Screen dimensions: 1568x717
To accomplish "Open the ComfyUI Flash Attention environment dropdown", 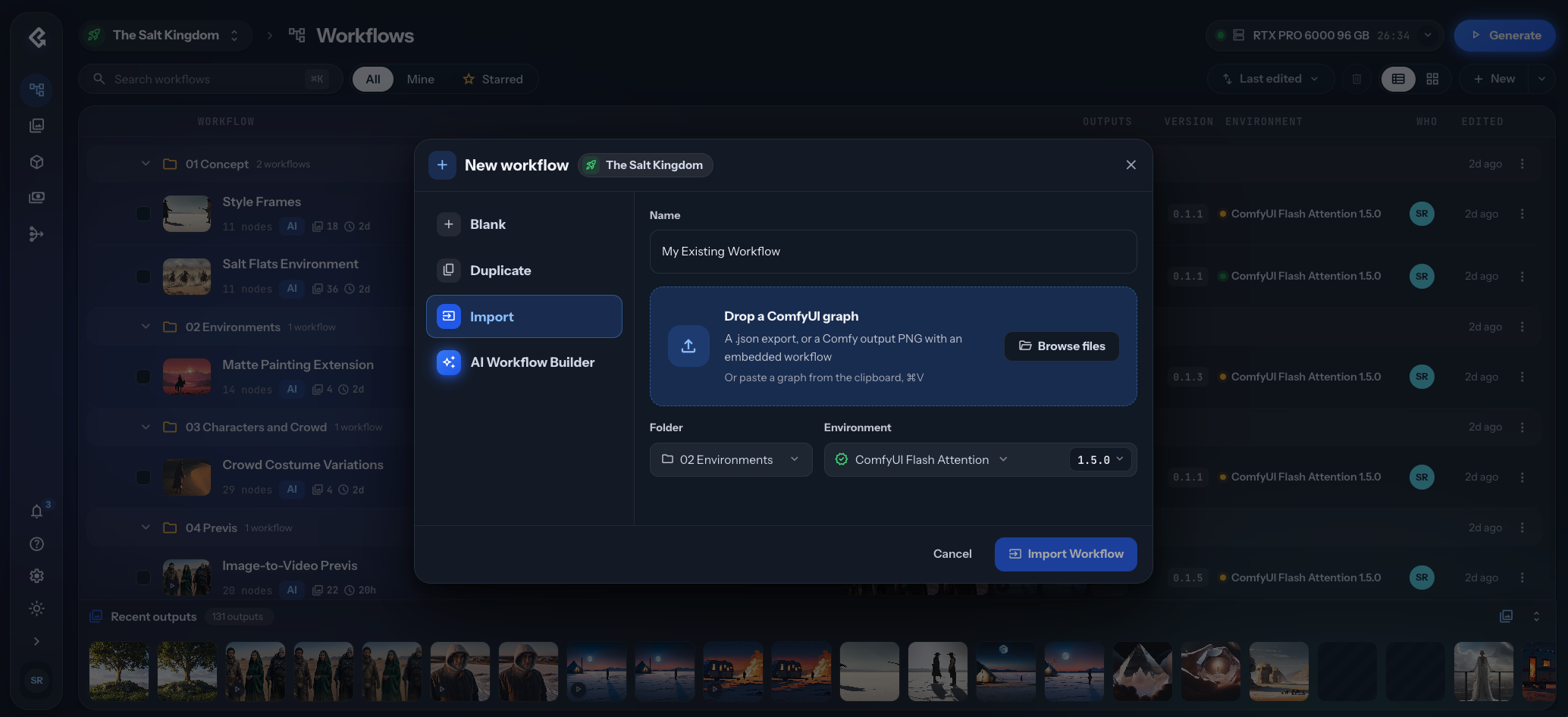I will (x=922, y=460).
